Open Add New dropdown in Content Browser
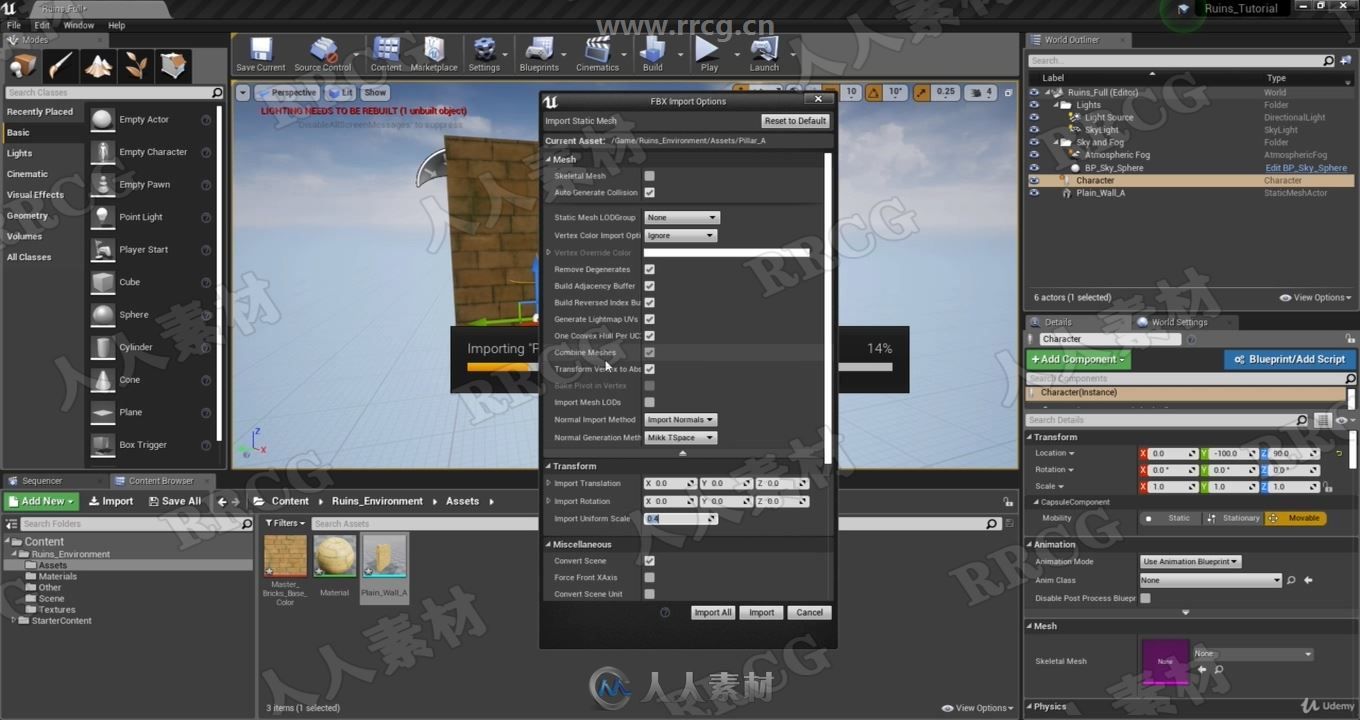The width and height of the screenshot is (1360, 720). point(41,501)
